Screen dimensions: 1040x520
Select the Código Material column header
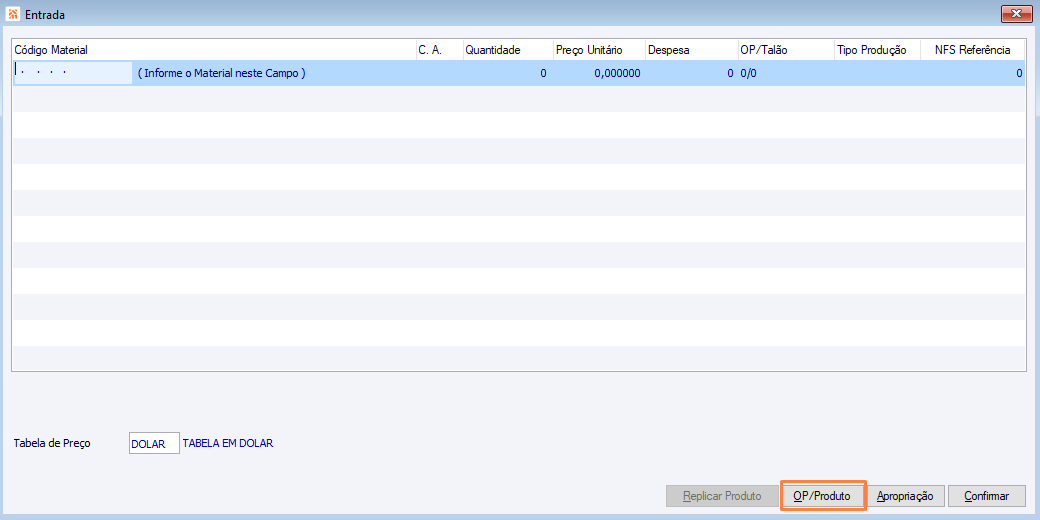(x=214, y=50)
